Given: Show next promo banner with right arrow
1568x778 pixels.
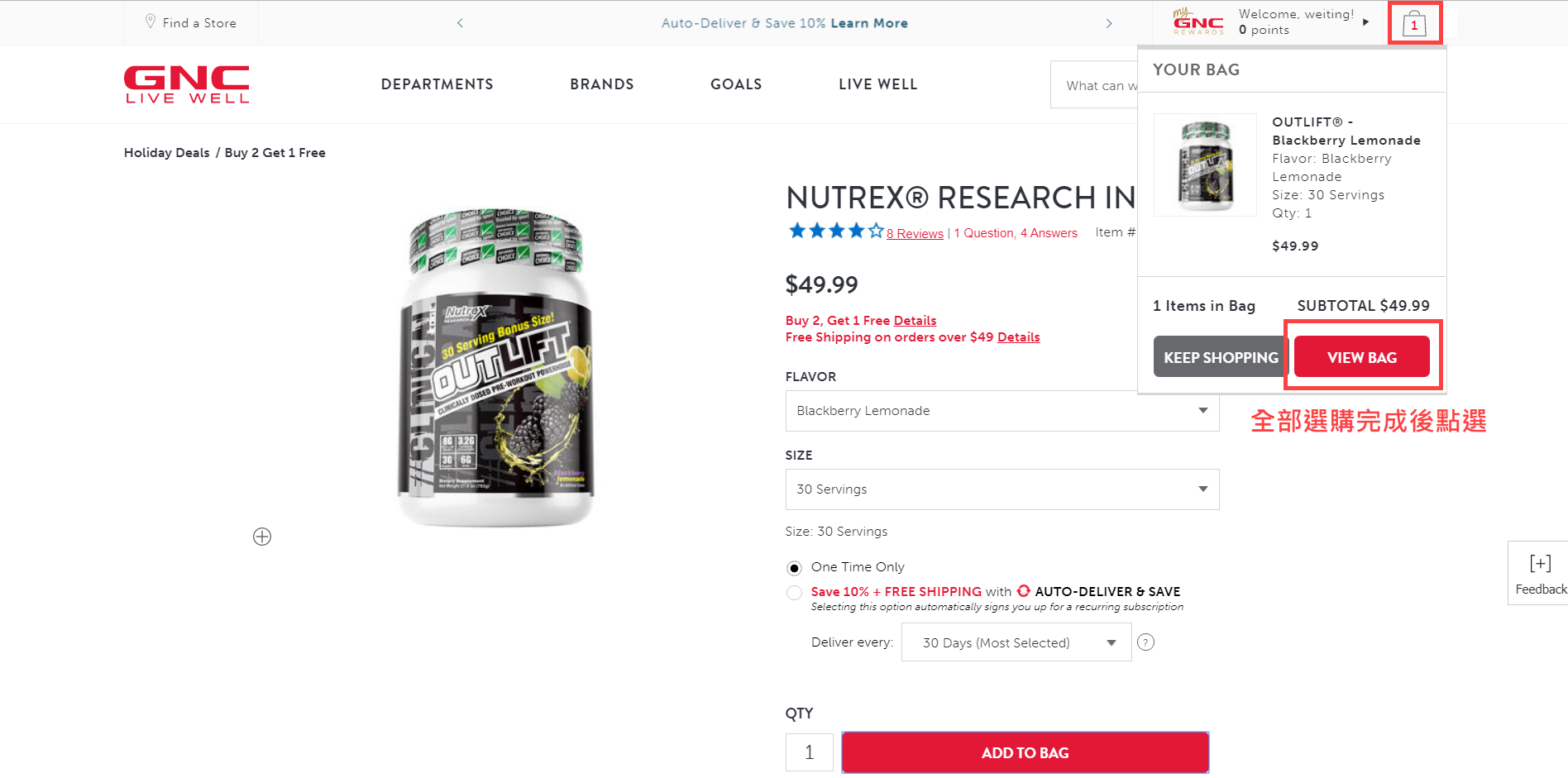Looking at the screenshot, I should tap(1109, 23).
